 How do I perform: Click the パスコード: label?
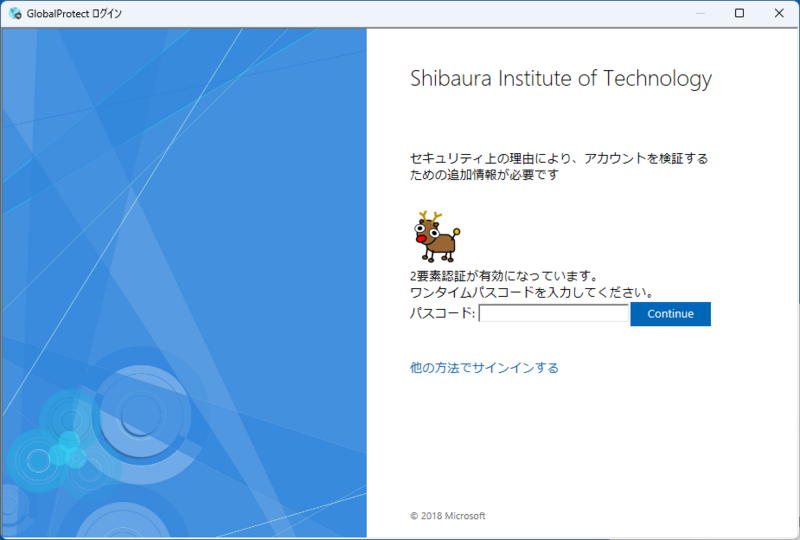(x=442, y=313)
